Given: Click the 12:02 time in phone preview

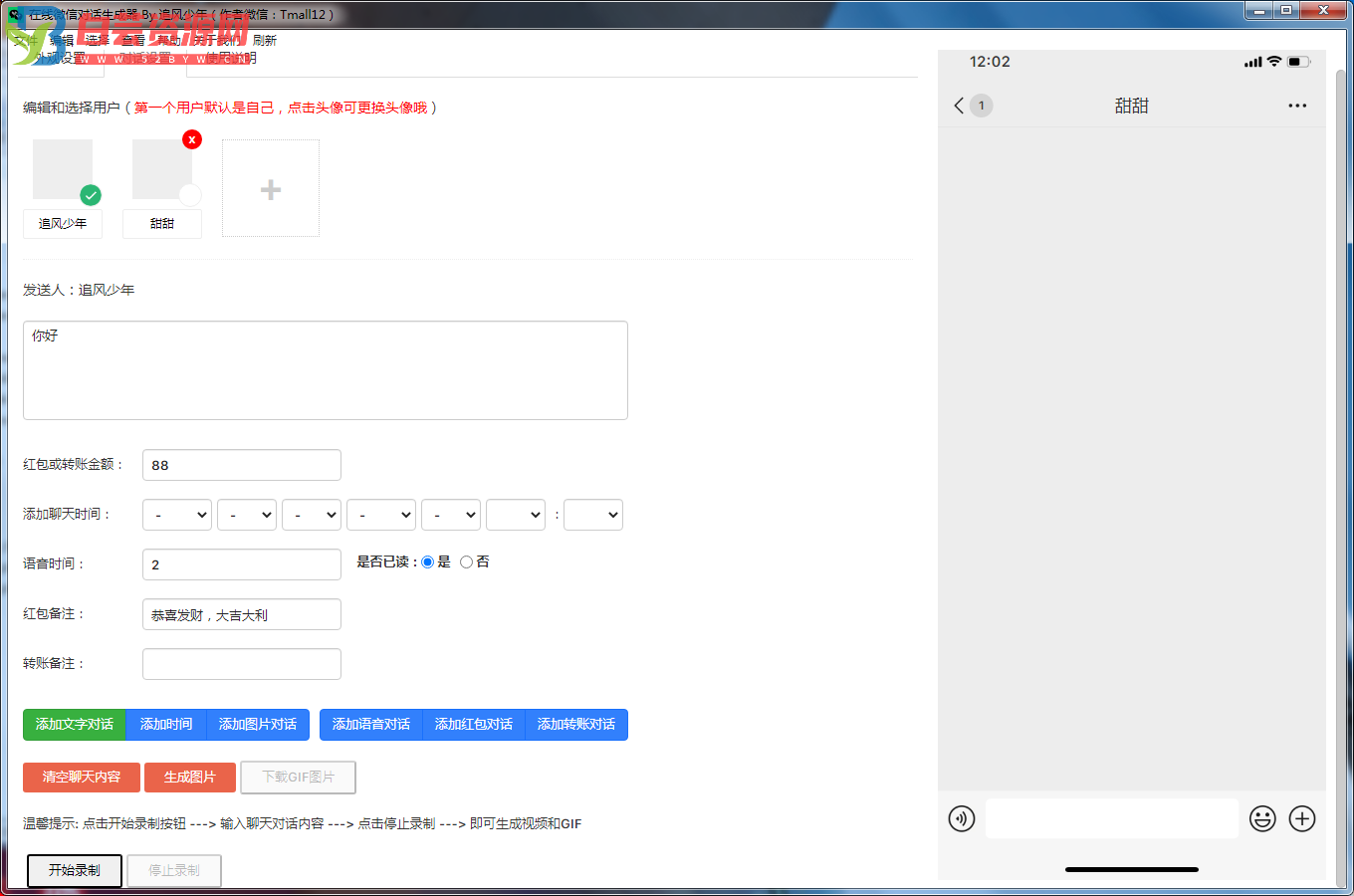Looking at the screenshot, I should tap(990, 62).
